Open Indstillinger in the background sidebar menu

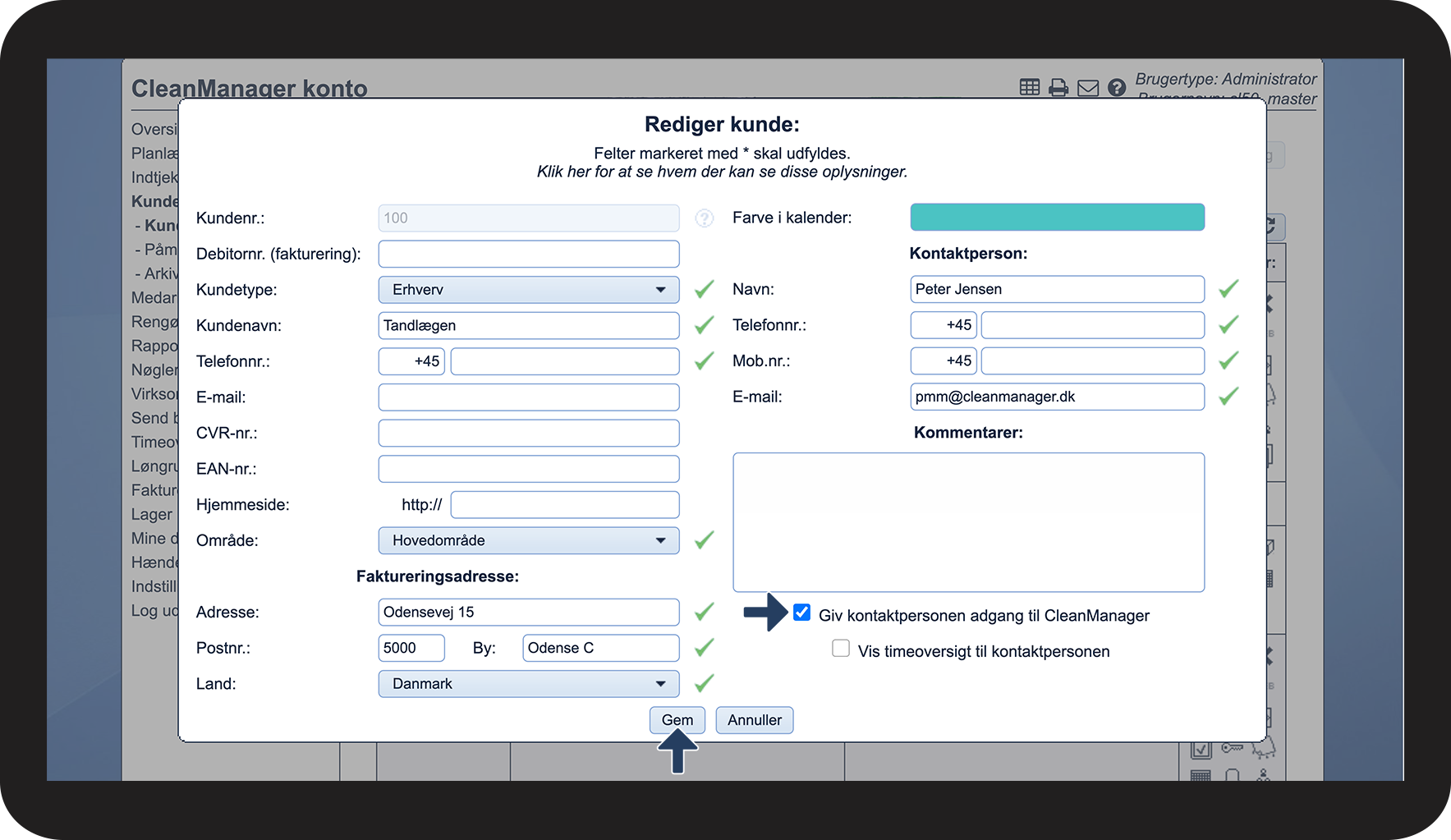point(154,586)
